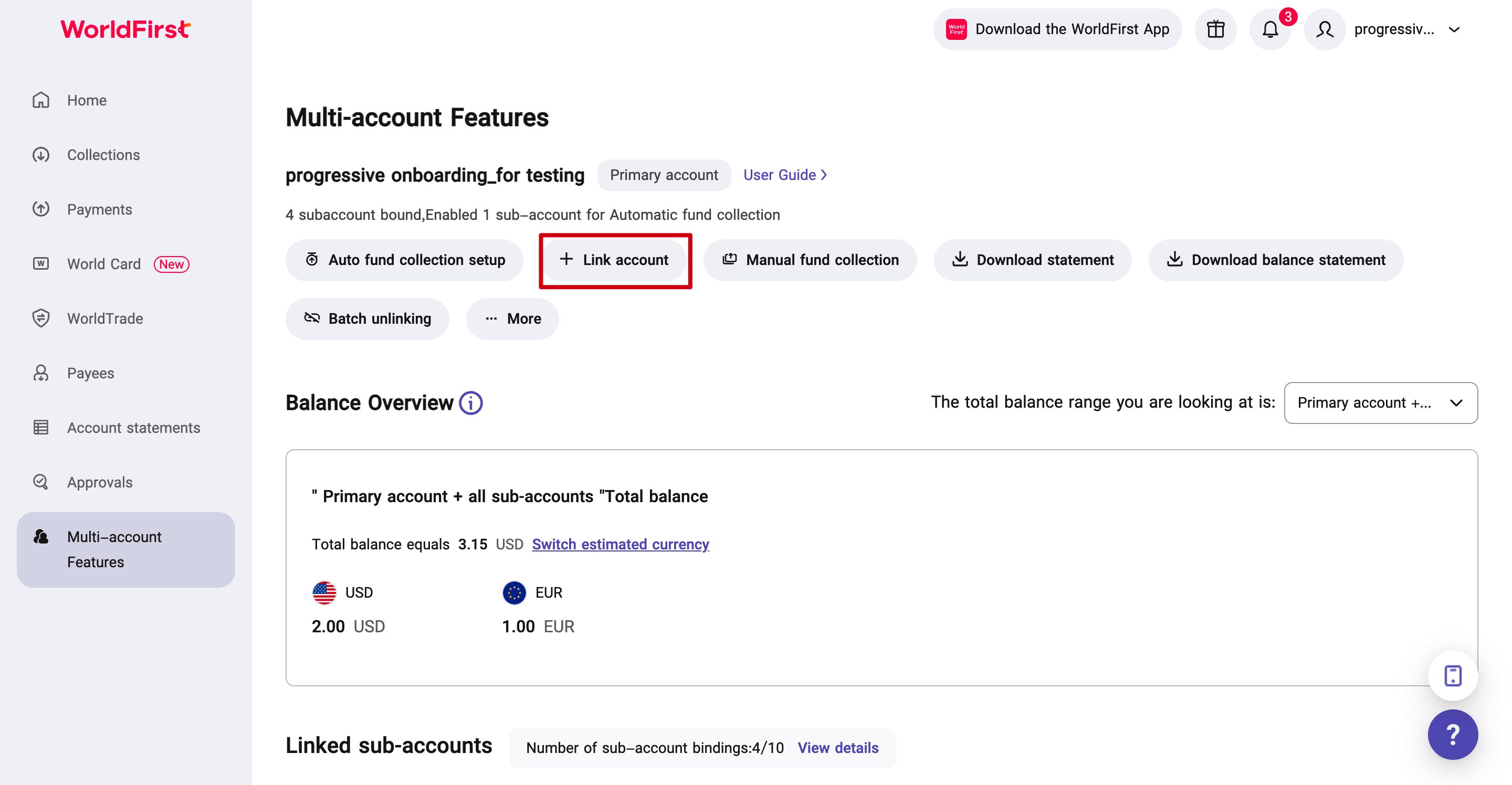Open World Card in sidebar
1512x785 pixels.
click(x=104, y=264)
